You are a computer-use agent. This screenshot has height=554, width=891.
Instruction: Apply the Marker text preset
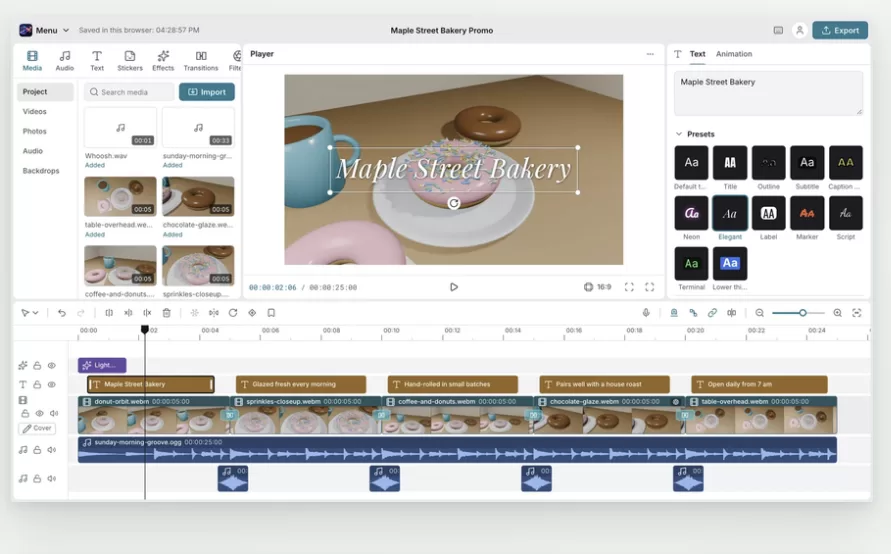(807, 213)
